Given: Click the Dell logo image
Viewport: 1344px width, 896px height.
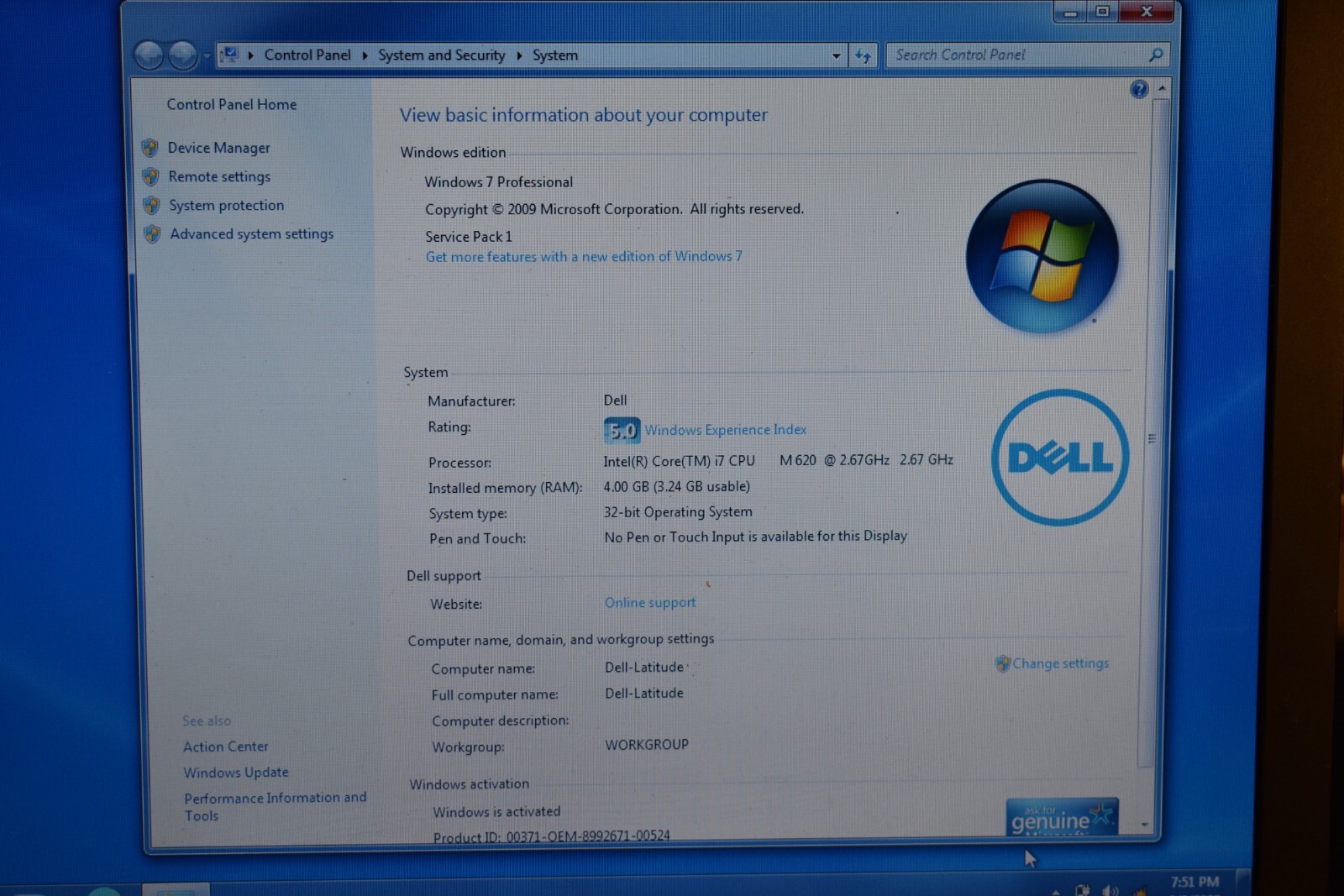Looking at the screenshot, I should [1060, 458].
